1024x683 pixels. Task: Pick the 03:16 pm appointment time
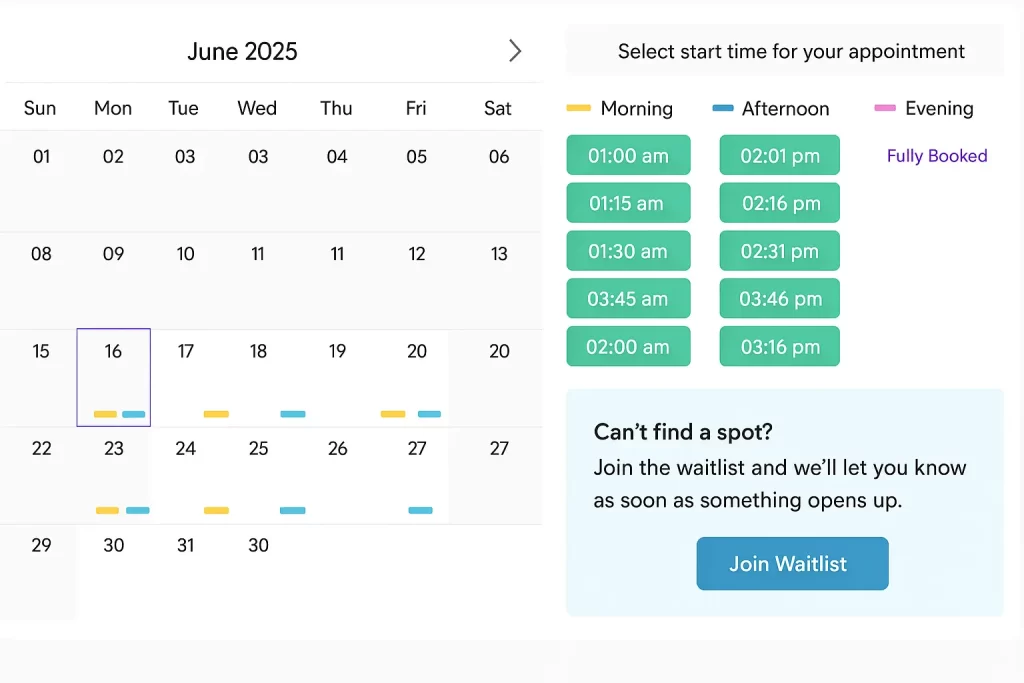click(x=780, y=347)
